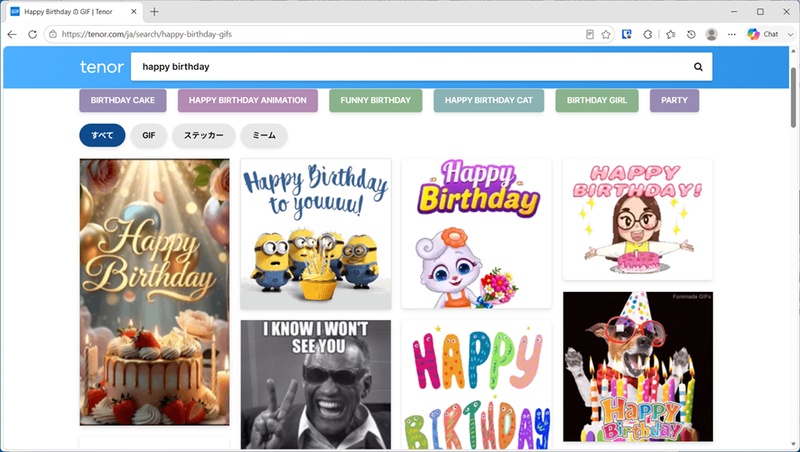Open the girl with pink cake sticker
Viewport: 800px width, 452px height.
pyautogui.click(x=638, y=219)
